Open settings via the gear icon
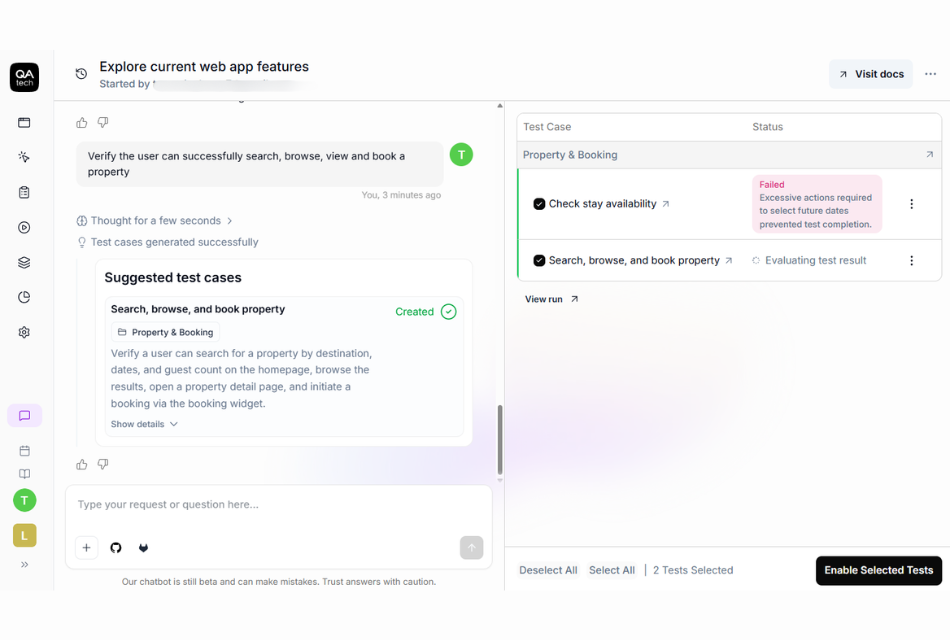Viewport: 950px width, 640px height. point(23,331)
